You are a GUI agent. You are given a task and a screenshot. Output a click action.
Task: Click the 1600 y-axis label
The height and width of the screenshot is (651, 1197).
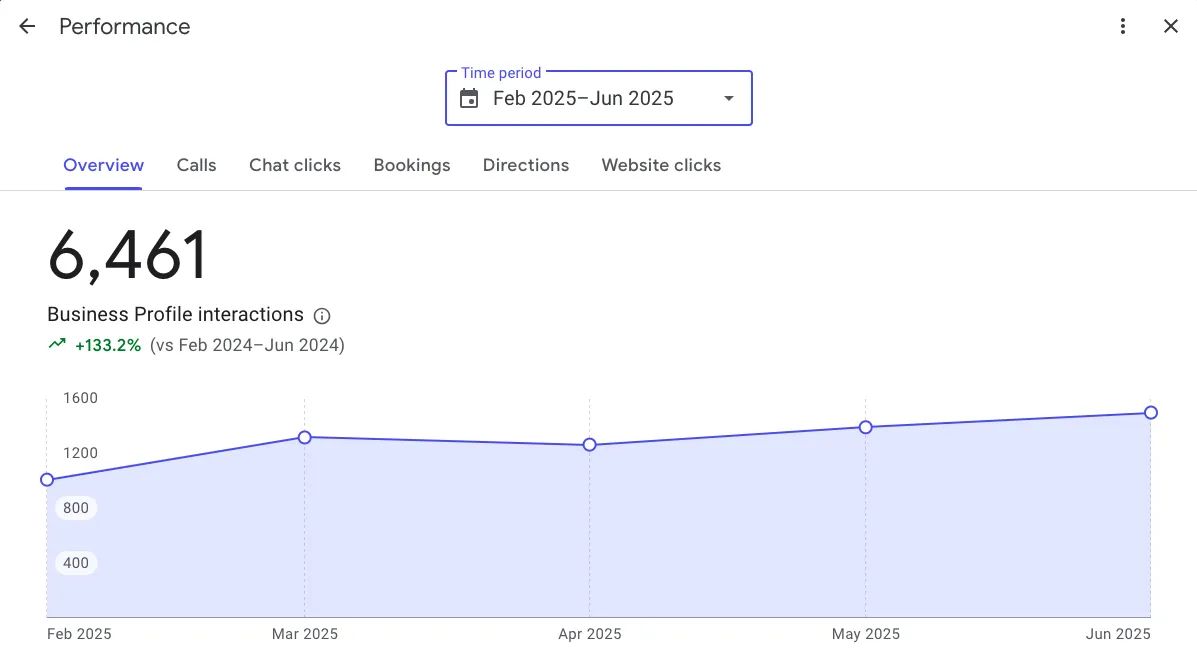[80, 398]
